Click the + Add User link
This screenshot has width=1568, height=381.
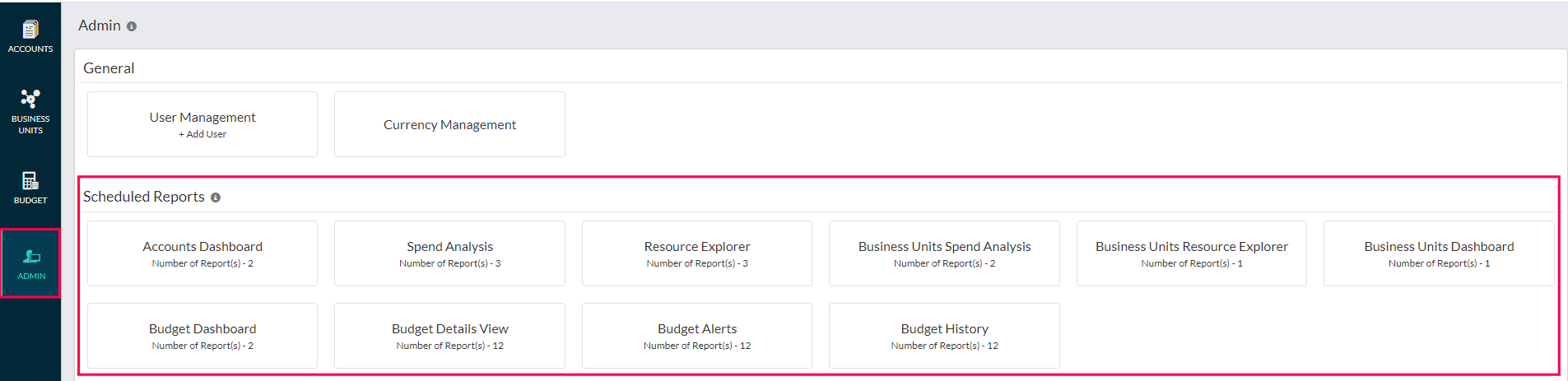(x=202, y=134)
